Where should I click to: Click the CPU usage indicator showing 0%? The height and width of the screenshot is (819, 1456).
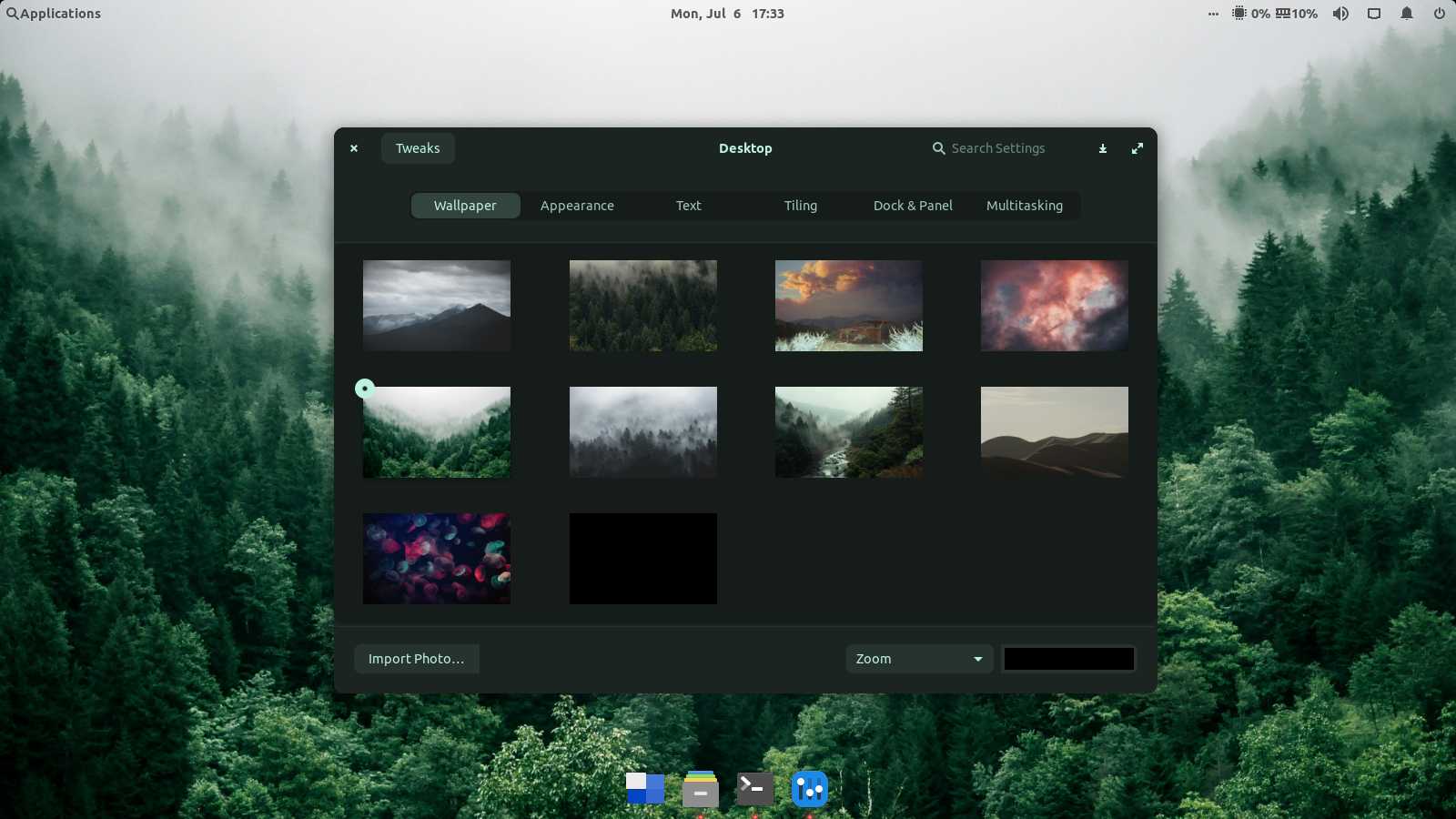click(x=1251, y=14)
